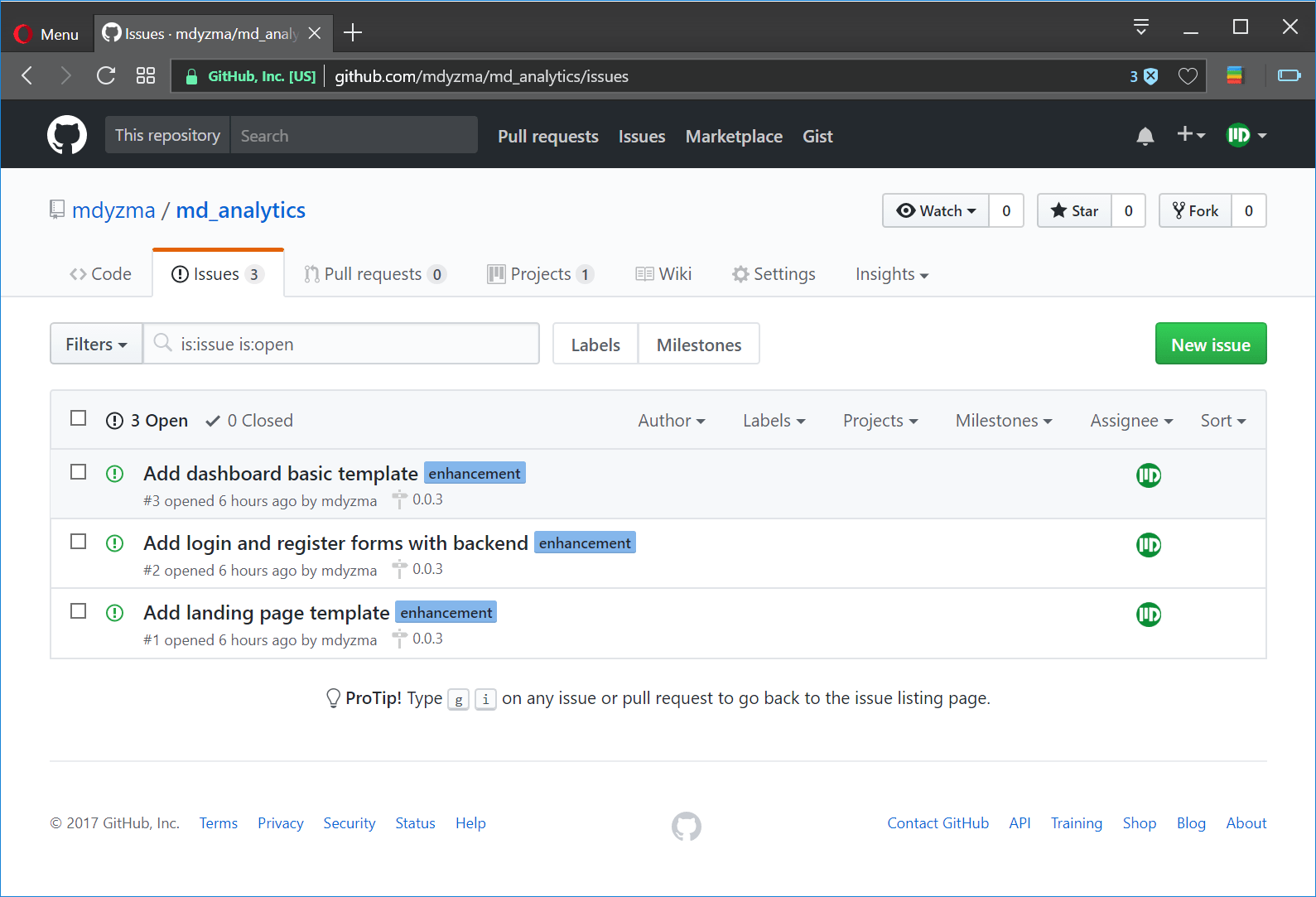This screenshot has width=1316, height=897.
Task: Bookmark page with heart icon
Action: click(x=1188, y=76)
